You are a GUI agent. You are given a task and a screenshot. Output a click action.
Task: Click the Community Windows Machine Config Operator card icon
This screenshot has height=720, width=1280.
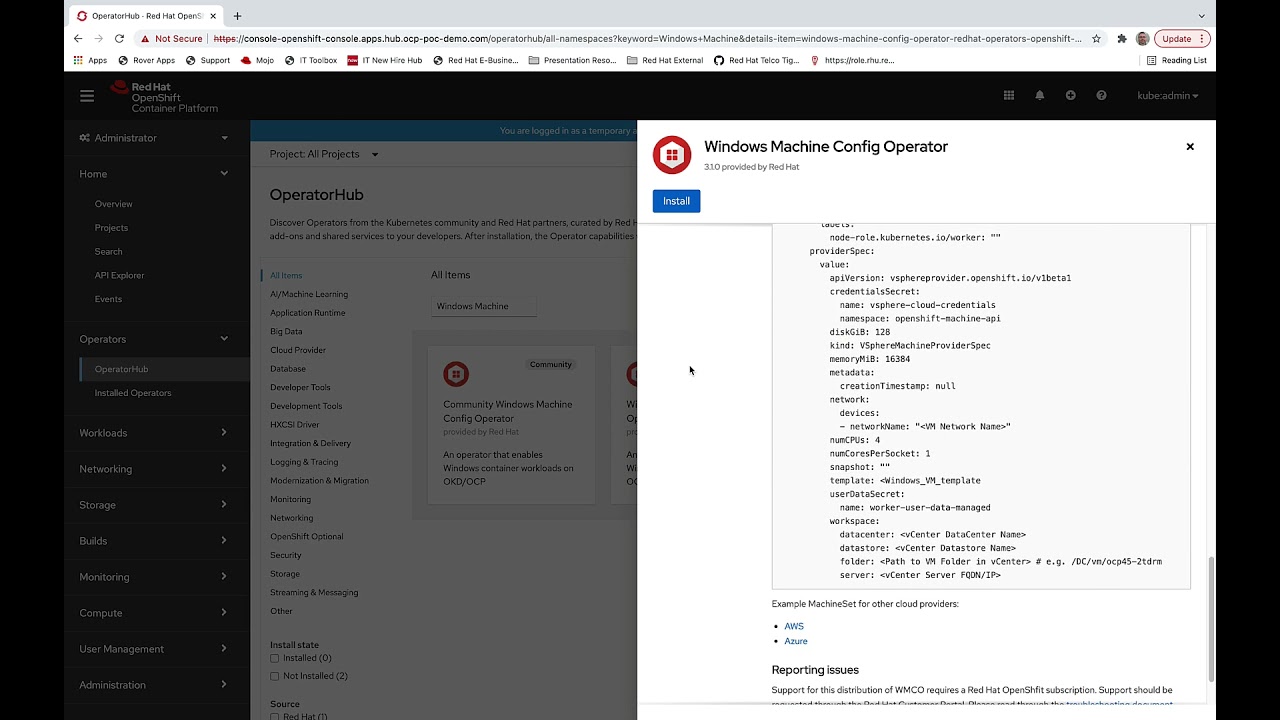(456, 374)
